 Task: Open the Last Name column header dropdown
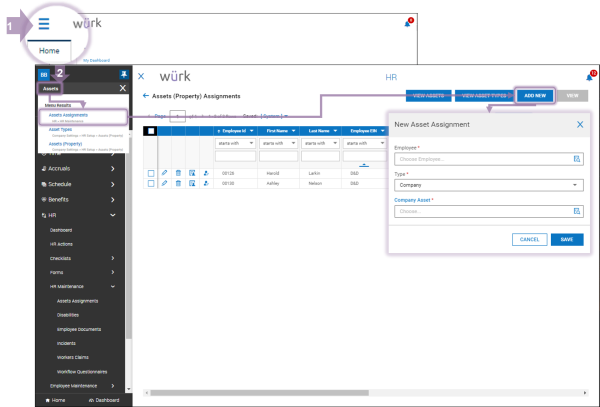(x=335, y=131)
